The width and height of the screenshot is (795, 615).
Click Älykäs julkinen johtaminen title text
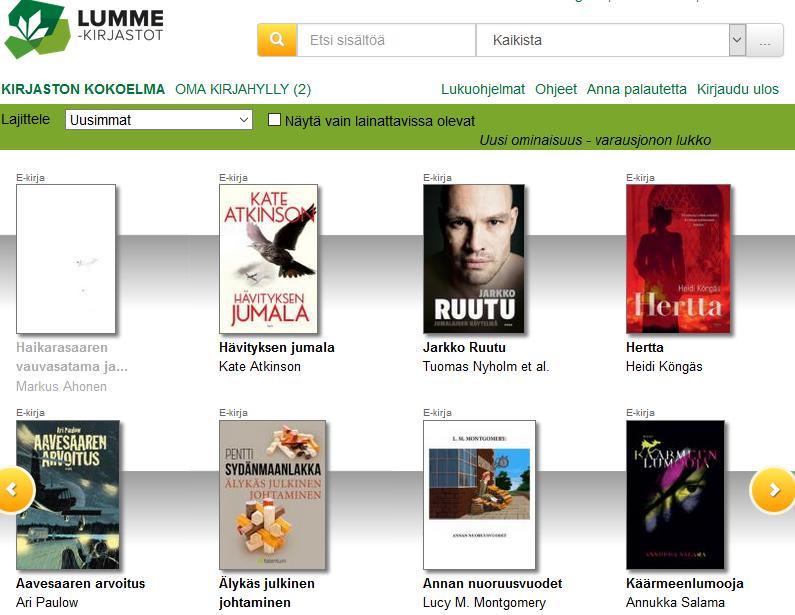coord(267,593)
